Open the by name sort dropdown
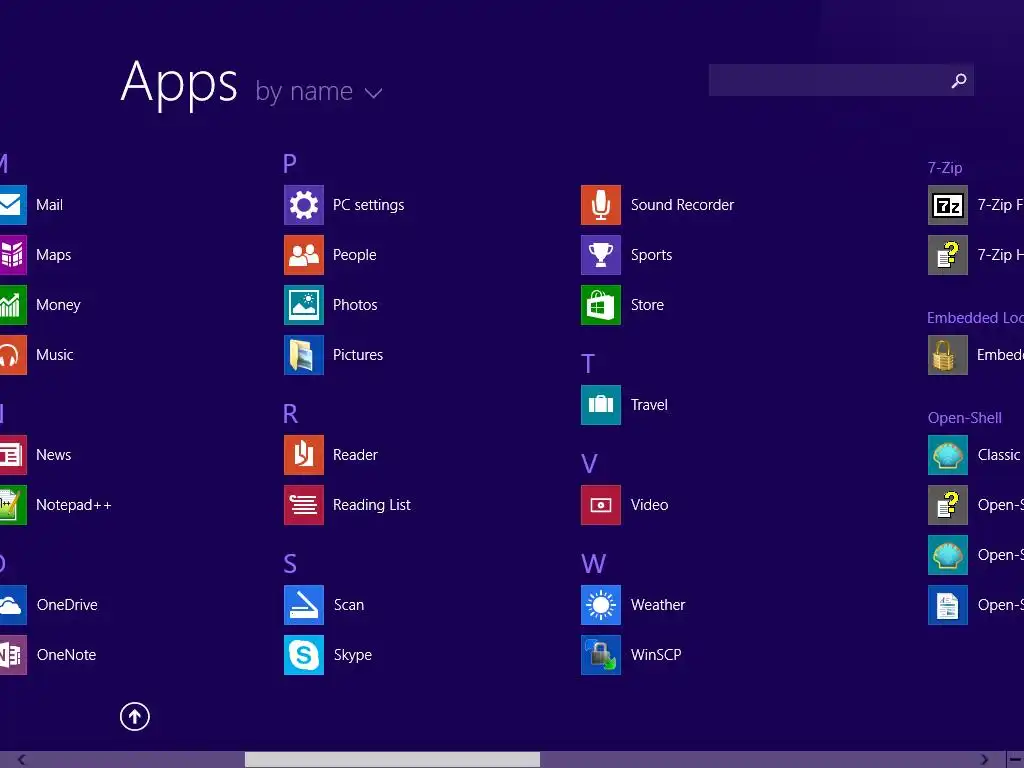1024x768 pixels. pos(319,91)
